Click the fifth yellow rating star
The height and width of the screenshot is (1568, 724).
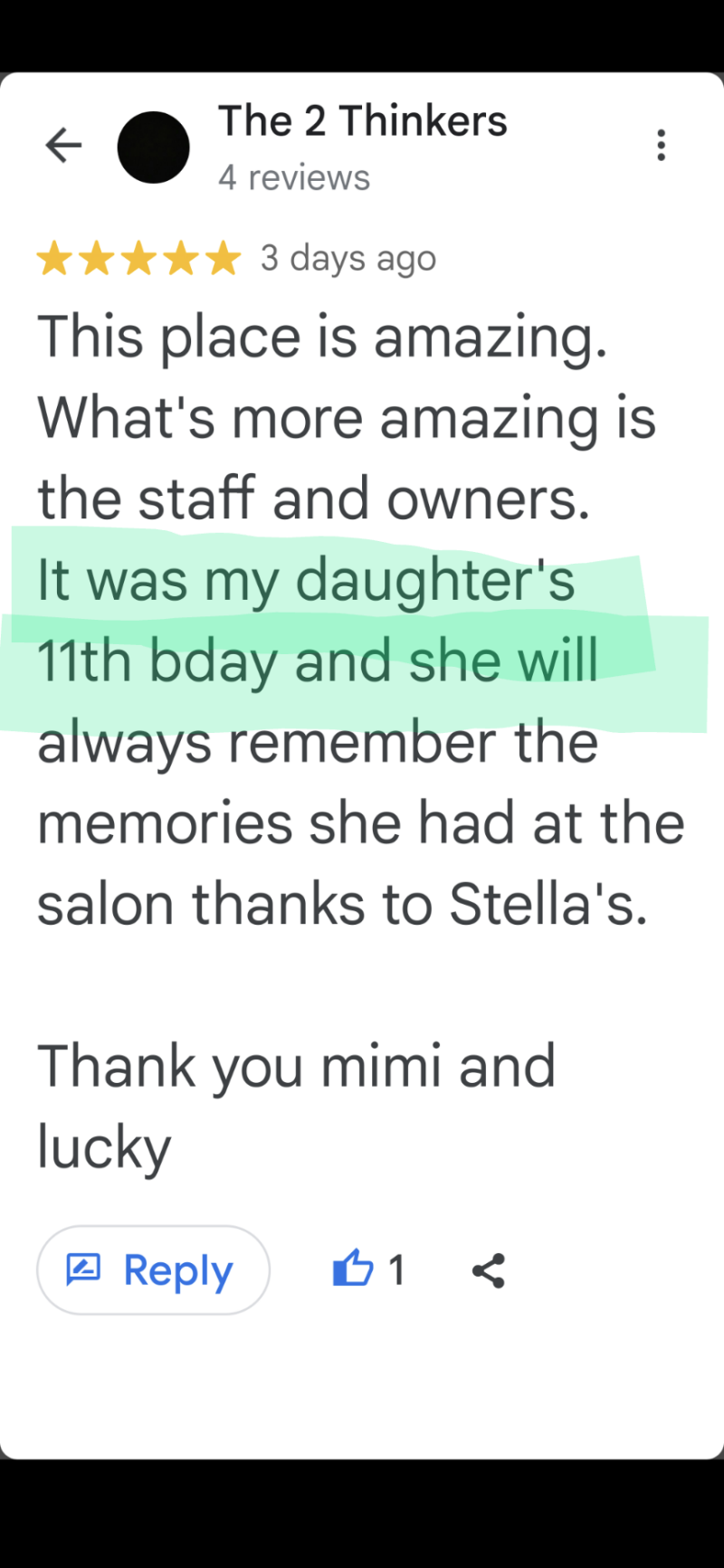(223, 259)
